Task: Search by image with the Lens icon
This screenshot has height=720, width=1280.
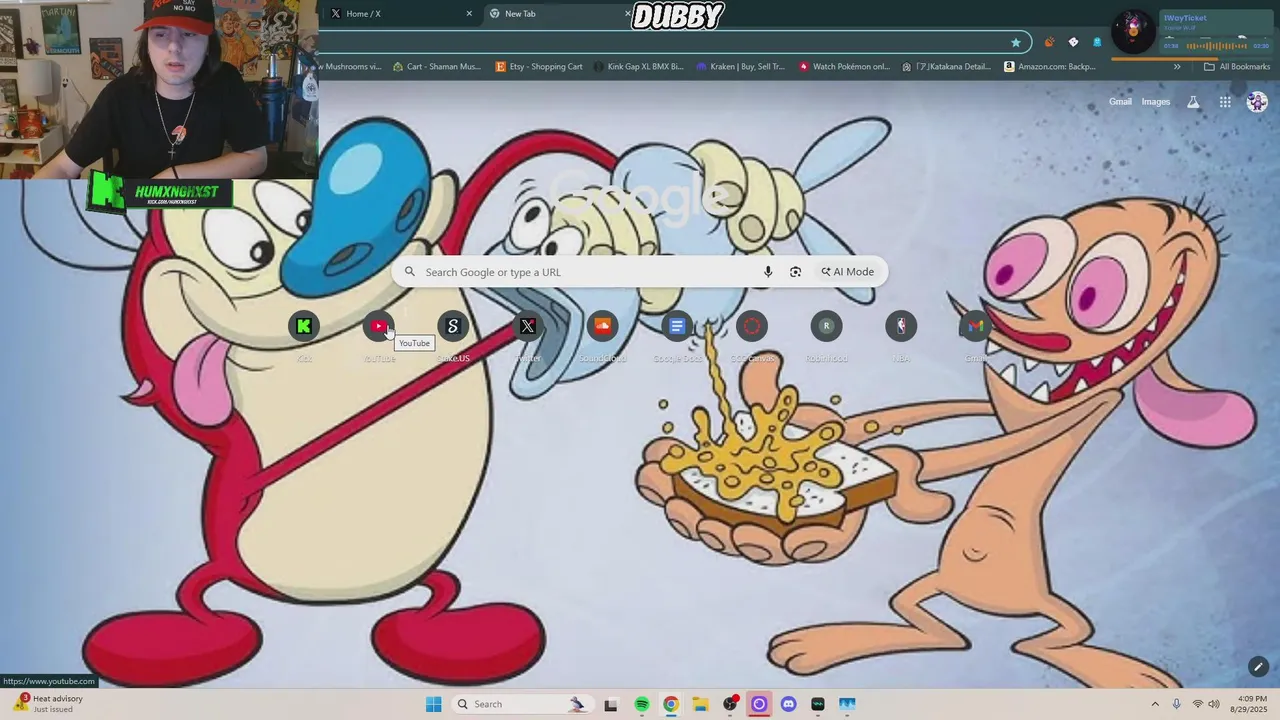Action: click(x=795, y=272)
